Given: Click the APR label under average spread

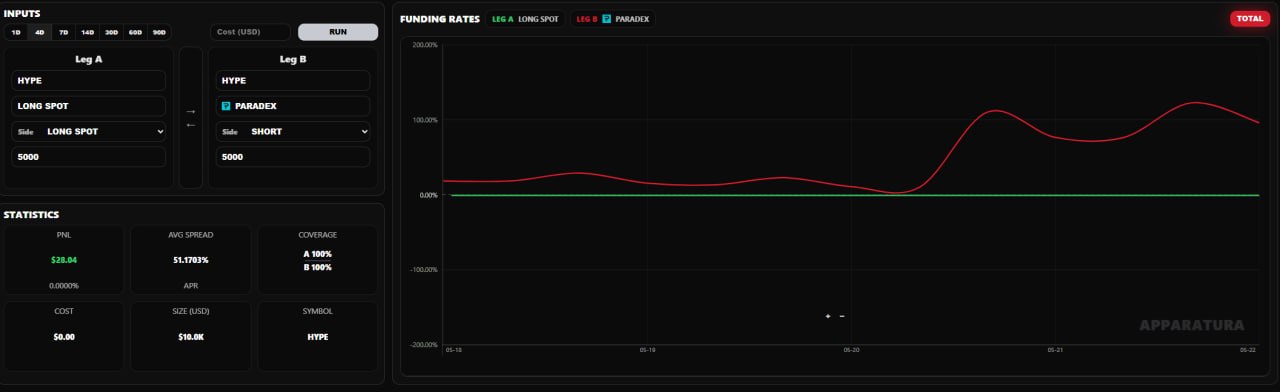Looking at the screenshot, I should (191, 285).
